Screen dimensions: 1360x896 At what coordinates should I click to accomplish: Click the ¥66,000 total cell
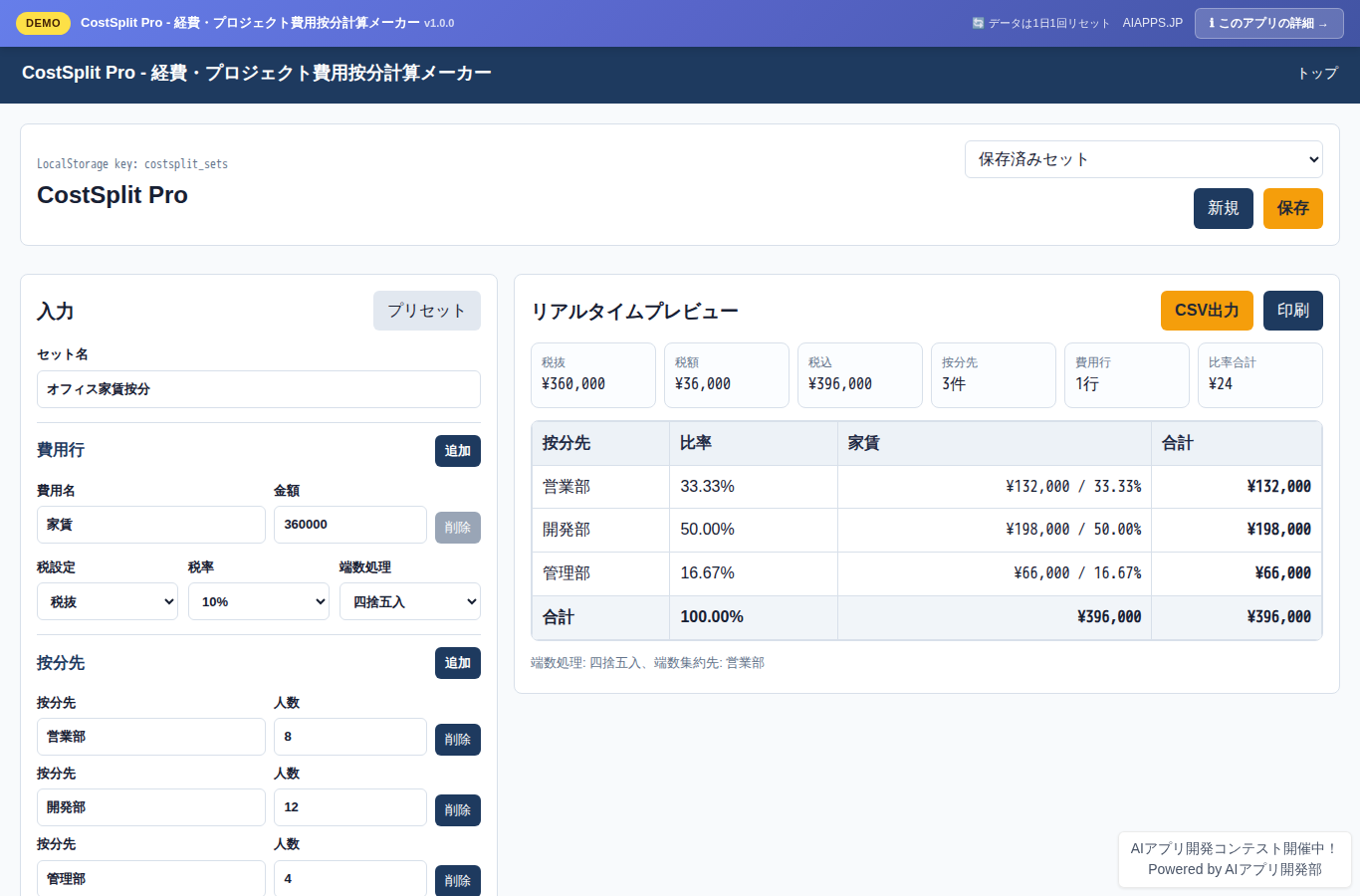1237,573
